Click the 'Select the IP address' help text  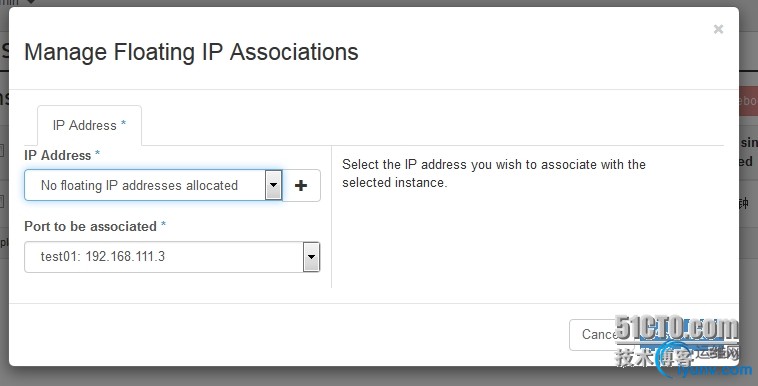(x=494, y=173)
